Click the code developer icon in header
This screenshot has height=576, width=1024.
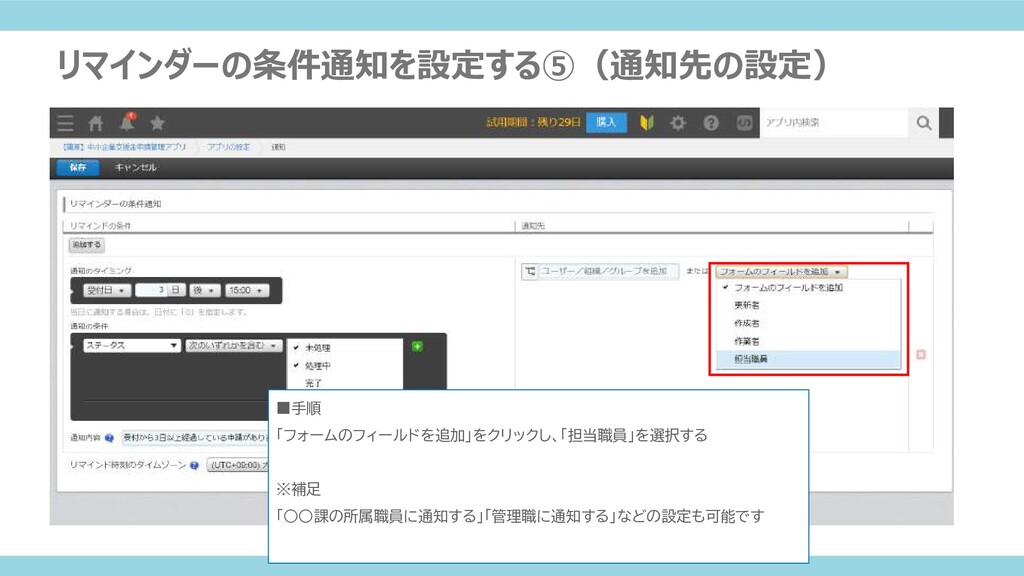[744, 123]
